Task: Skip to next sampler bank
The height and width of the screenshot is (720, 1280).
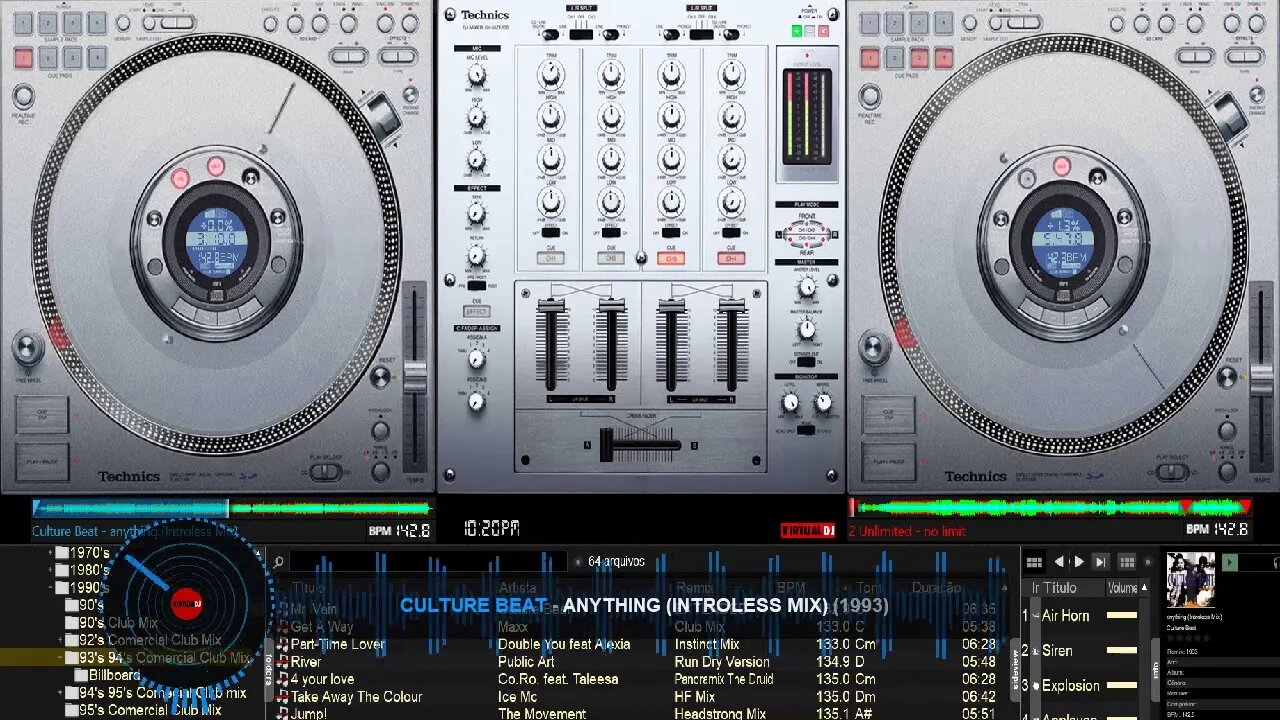Action: (x=1100, y=562)
